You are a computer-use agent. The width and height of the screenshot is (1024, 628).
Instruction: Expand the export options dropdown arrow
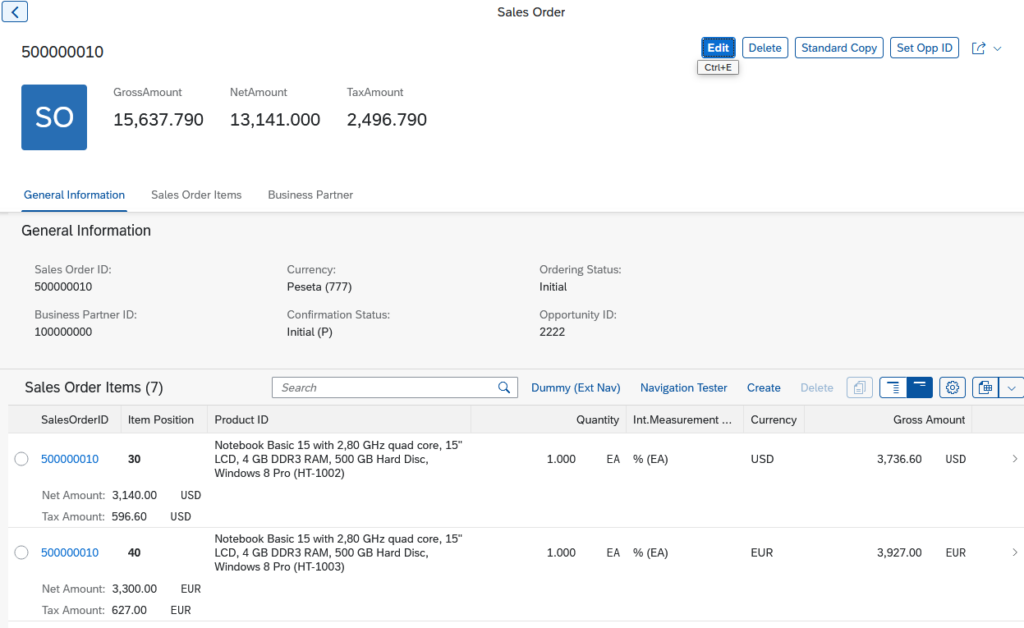click(1011, 388)
